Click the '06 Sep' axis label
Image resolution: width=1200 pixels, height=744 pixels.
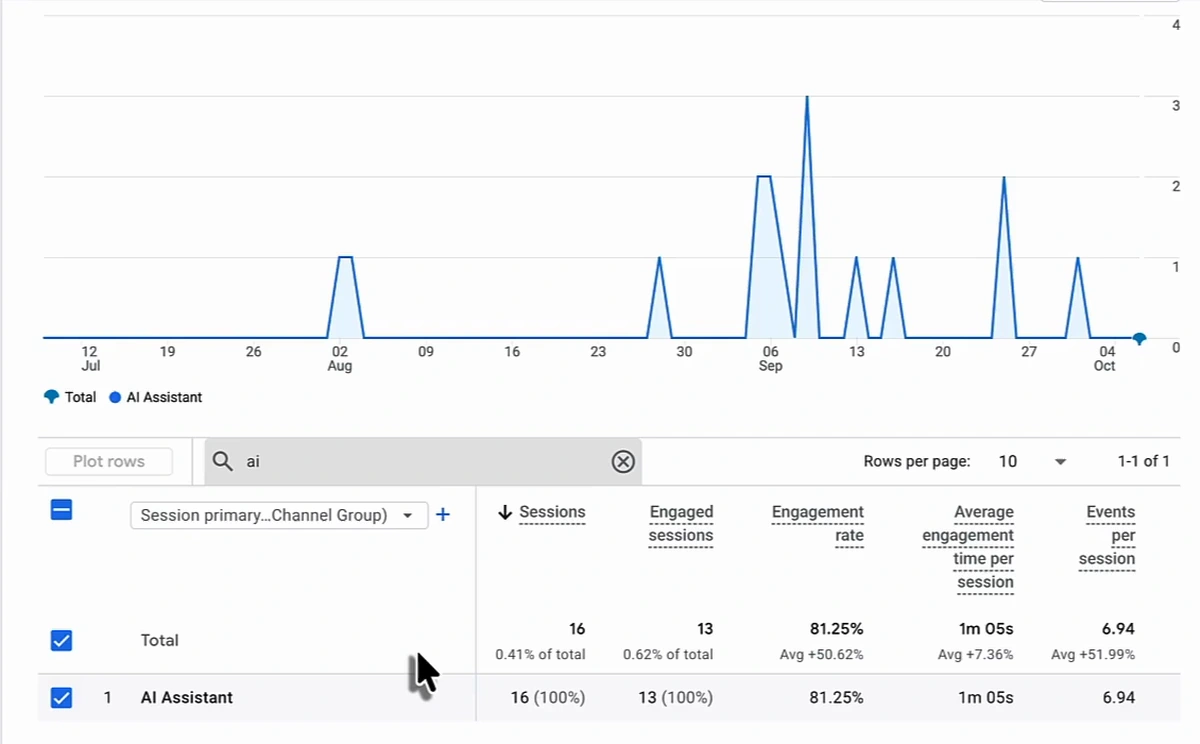point(770,359)
